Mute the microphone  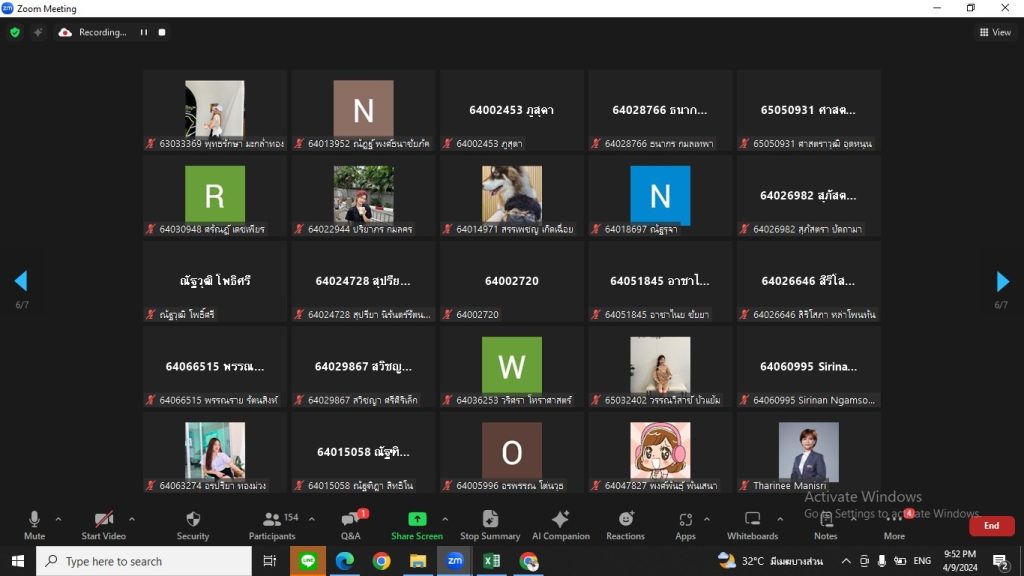35,525
